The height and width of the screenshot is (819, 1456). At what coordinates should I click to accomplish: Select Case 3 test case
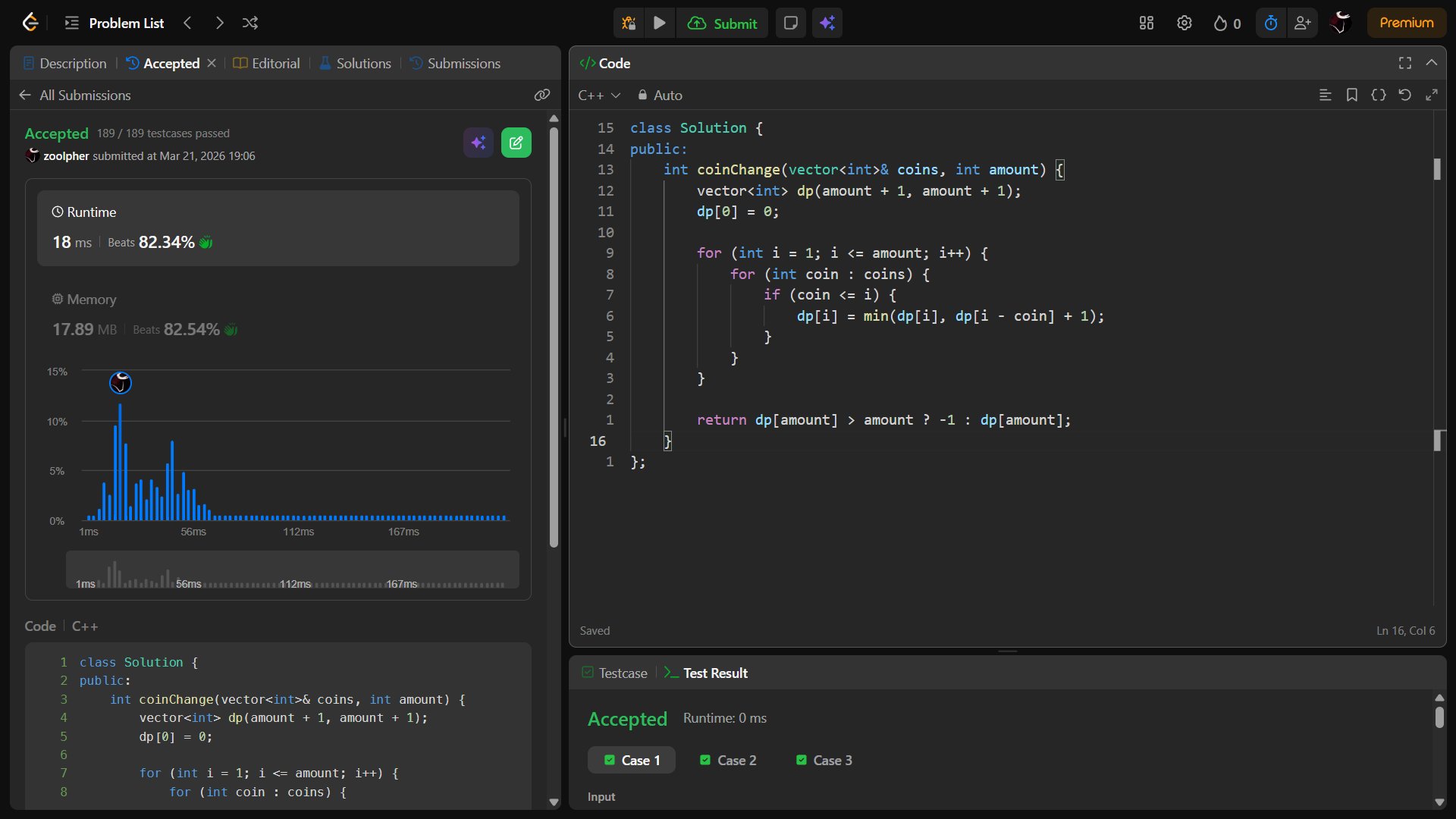click(824, 760)
